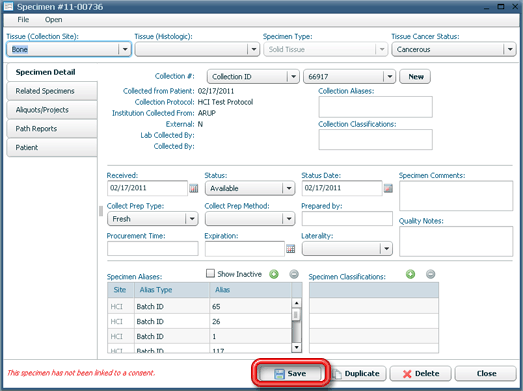
Task: Open the Expiration date calendar picker
Action: [291, 249]
